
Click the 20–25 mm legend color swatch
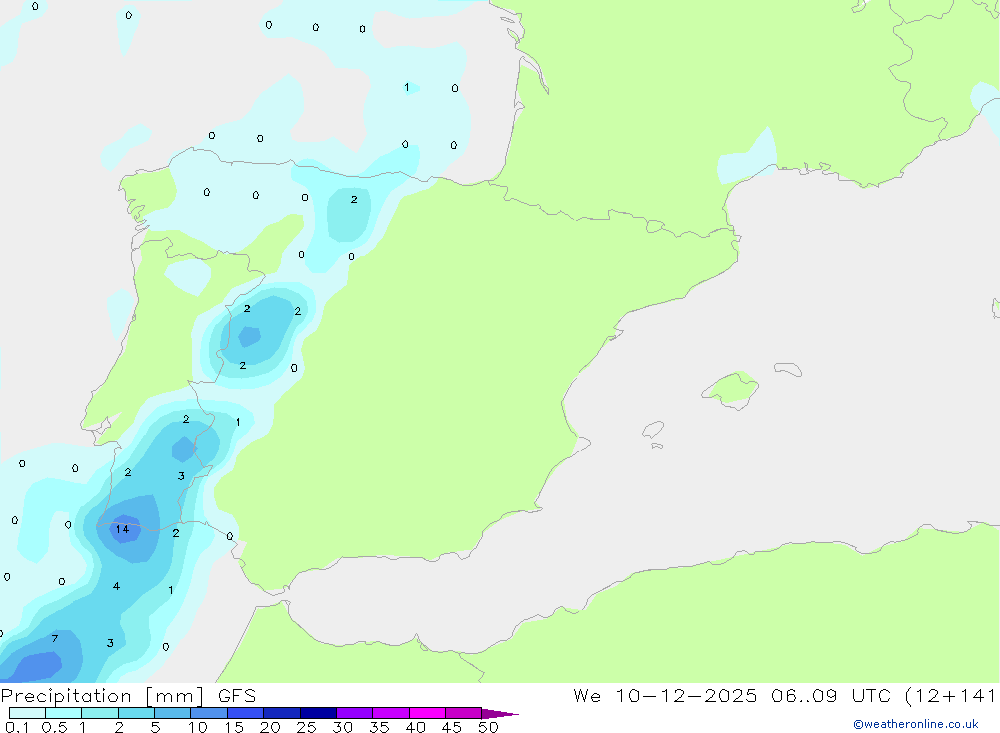(x=282, y=713)
